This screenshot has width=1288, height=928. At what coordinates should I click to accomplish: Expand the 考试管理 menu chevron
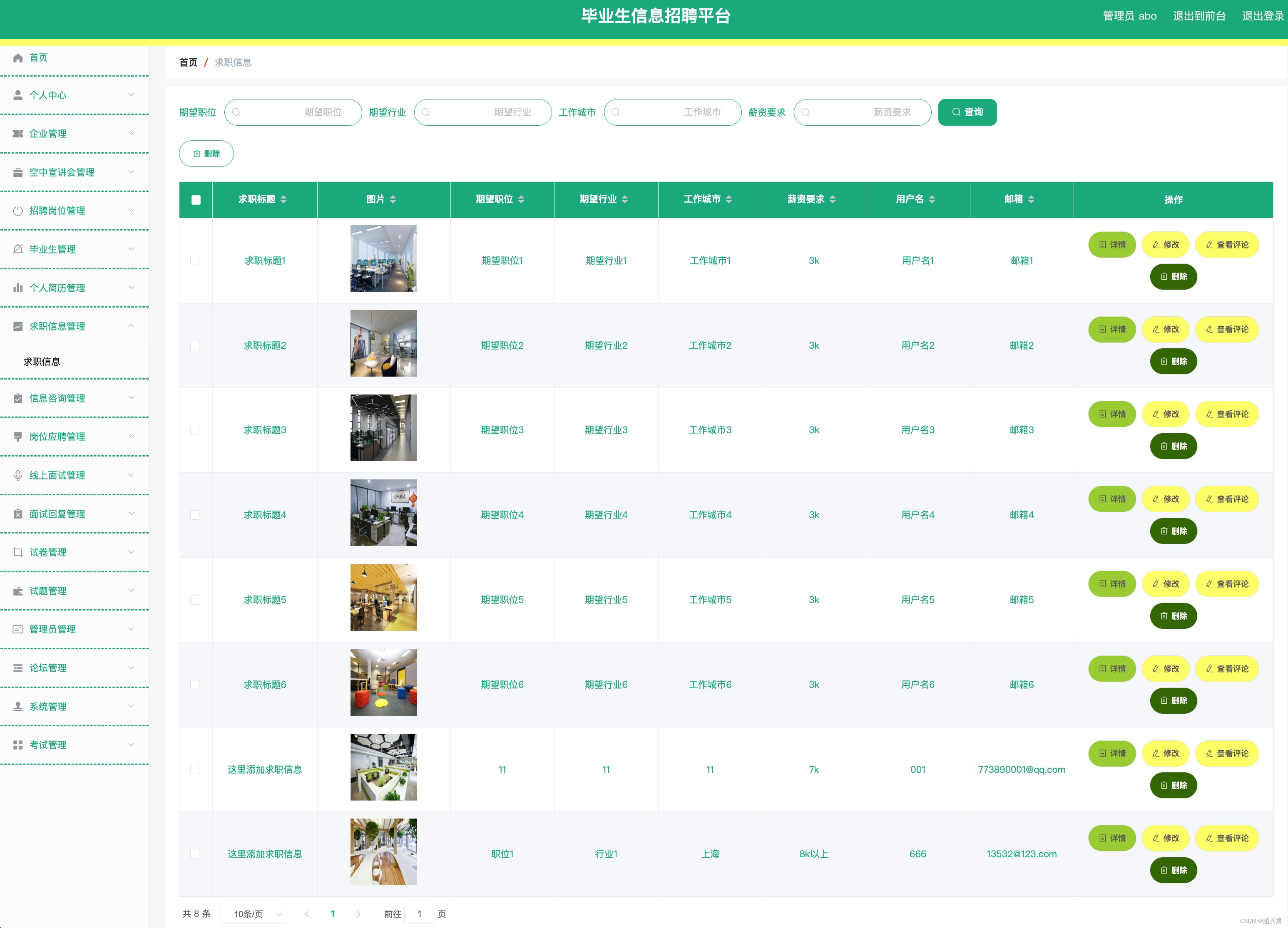point(131,744)
